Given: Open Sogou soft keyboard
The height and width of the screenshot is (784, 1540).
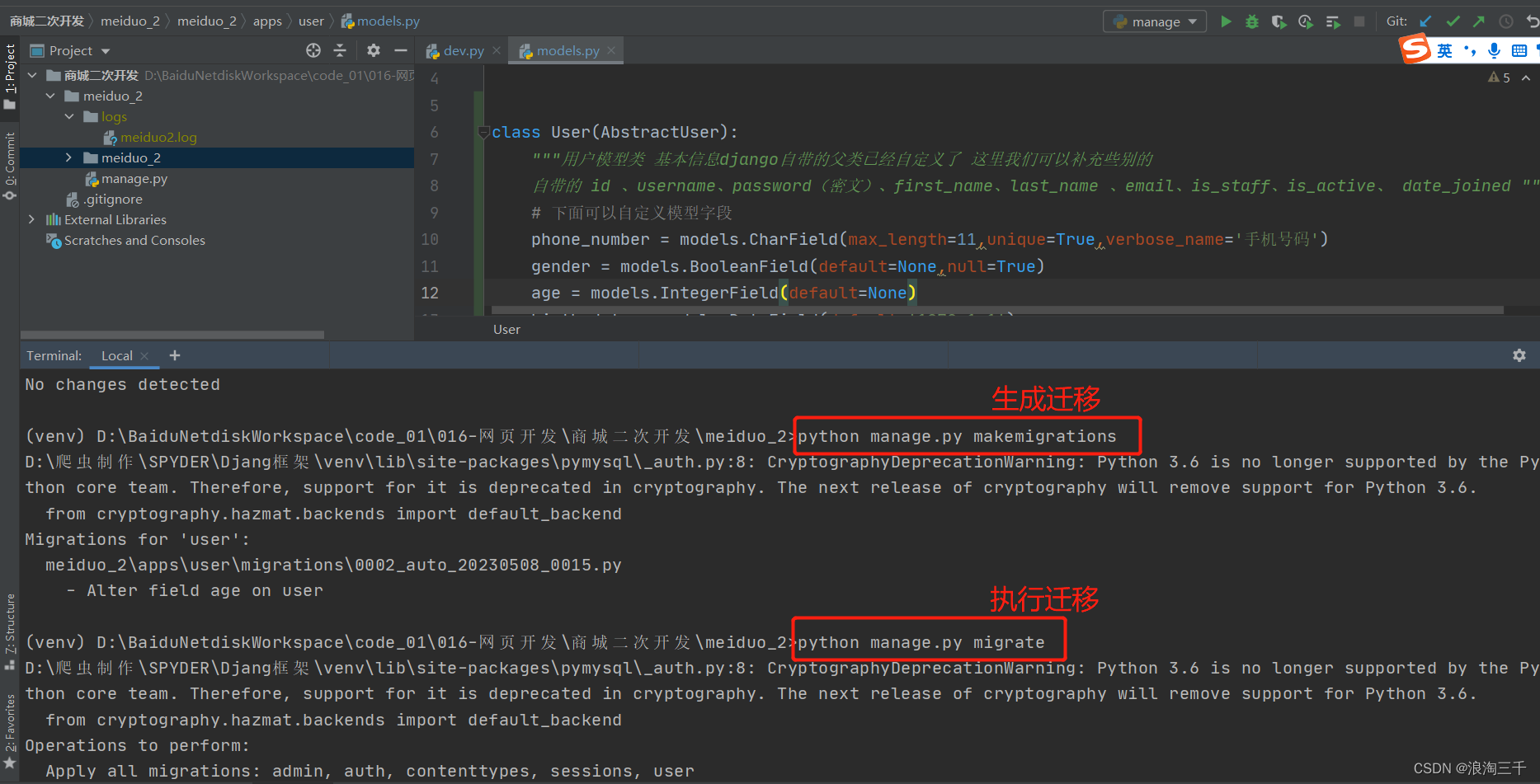Looking at the screenshot, I should [1519, 51].
